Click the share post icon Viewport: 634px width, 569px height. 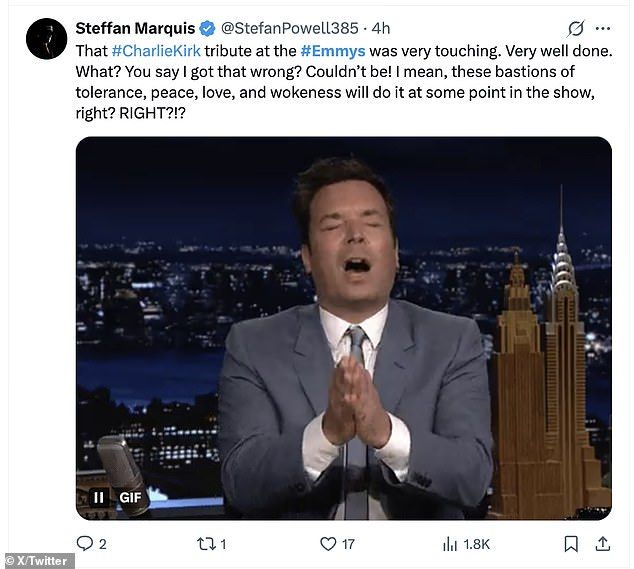(603, 544)
